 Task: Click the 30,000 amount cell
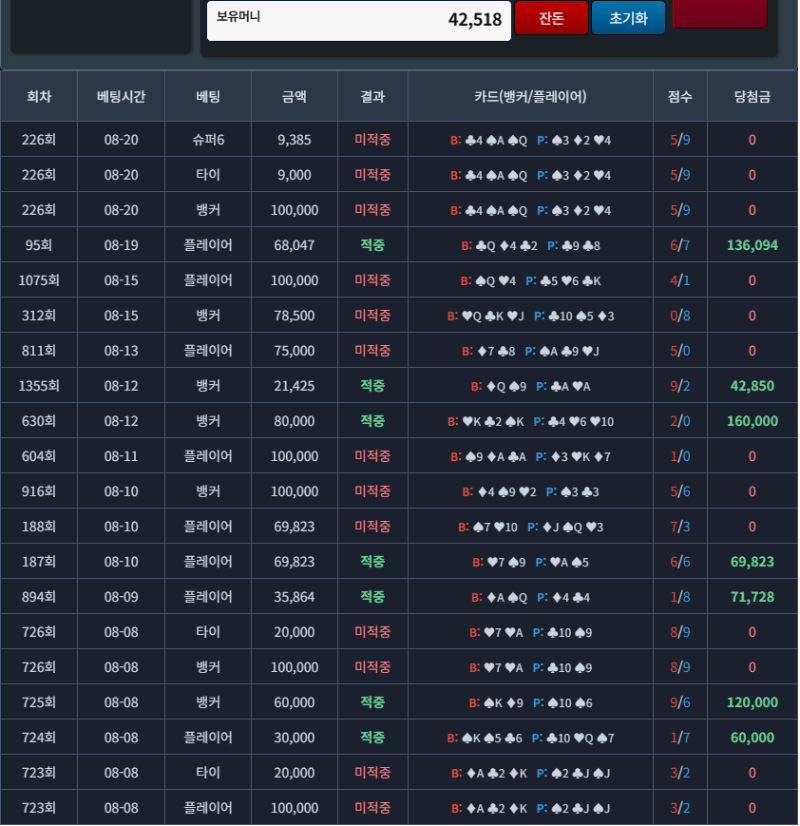click(x=294, y=738)
